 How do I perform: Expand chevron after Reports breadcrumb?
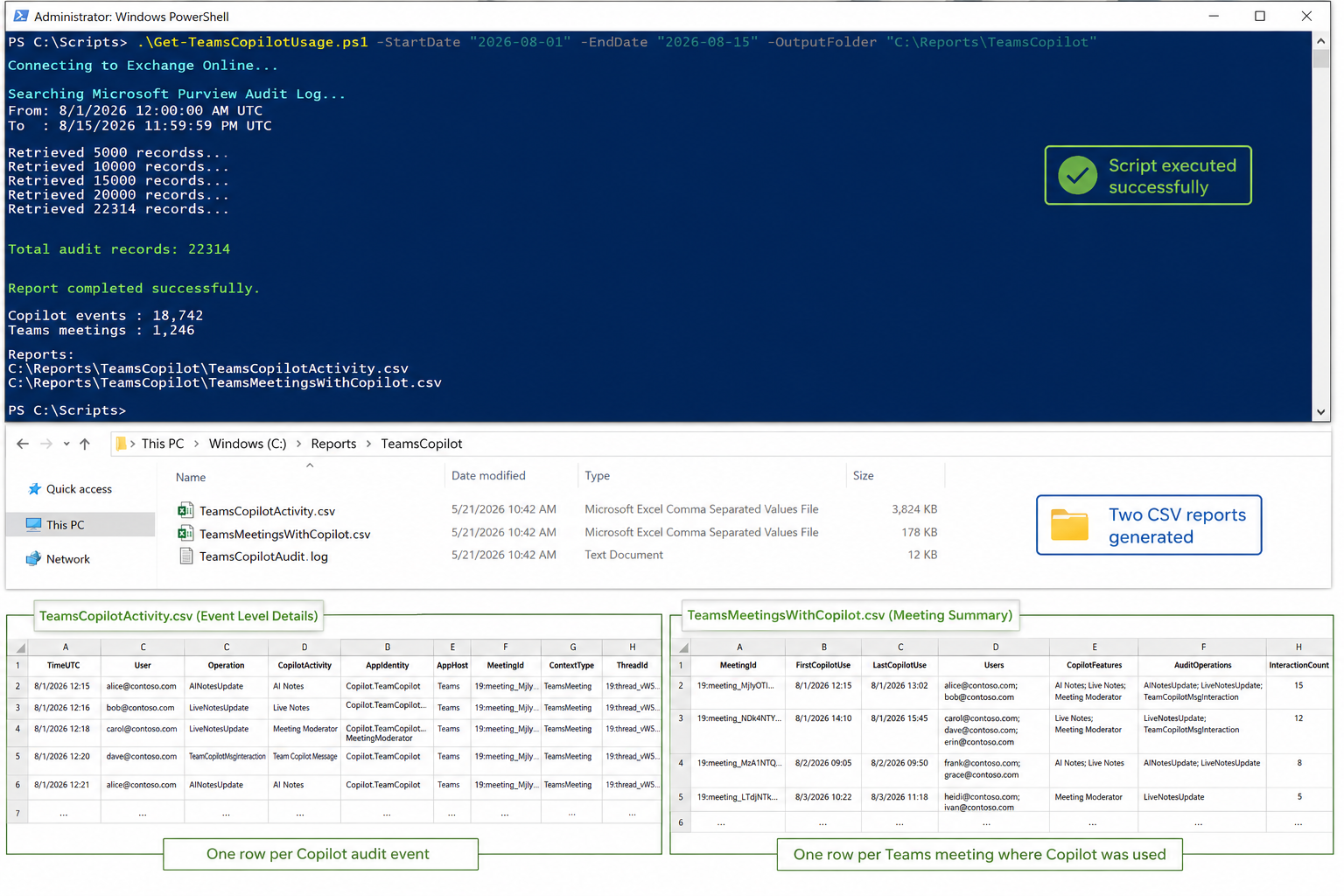[368, 444]
